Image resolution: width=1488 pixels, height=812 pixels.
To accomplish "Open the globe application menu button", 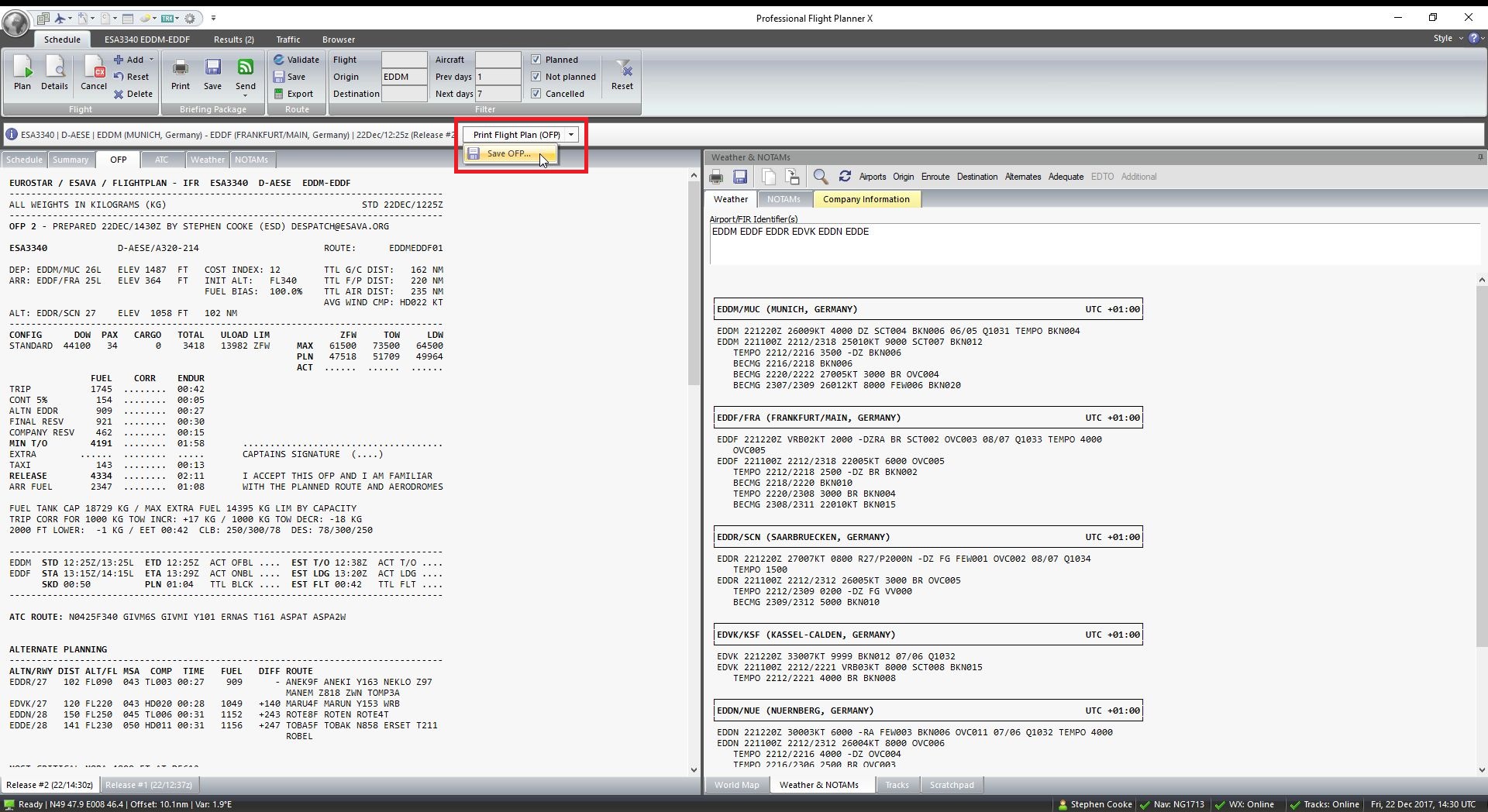I will coord(15,23).
